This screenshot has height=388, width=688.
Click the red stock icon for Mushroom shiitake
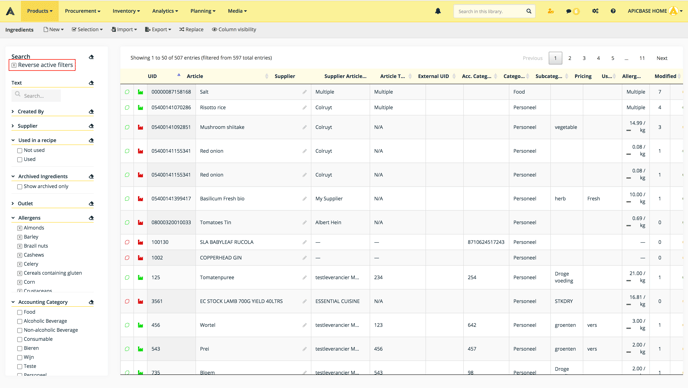coord(140,127)
